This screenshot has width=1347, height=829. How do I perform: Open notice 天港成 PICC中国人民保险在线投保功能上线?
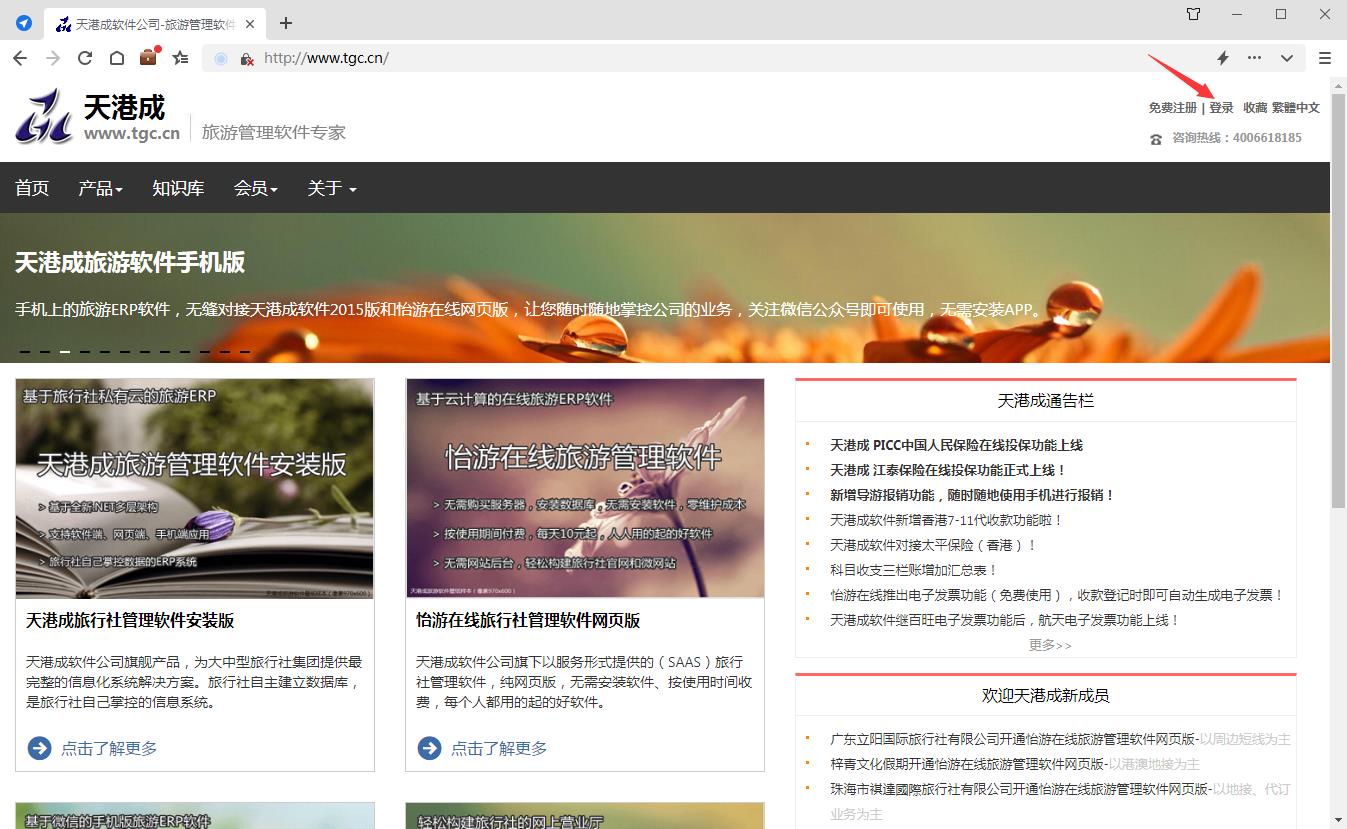pyautogui.click(x=956, y=445)
